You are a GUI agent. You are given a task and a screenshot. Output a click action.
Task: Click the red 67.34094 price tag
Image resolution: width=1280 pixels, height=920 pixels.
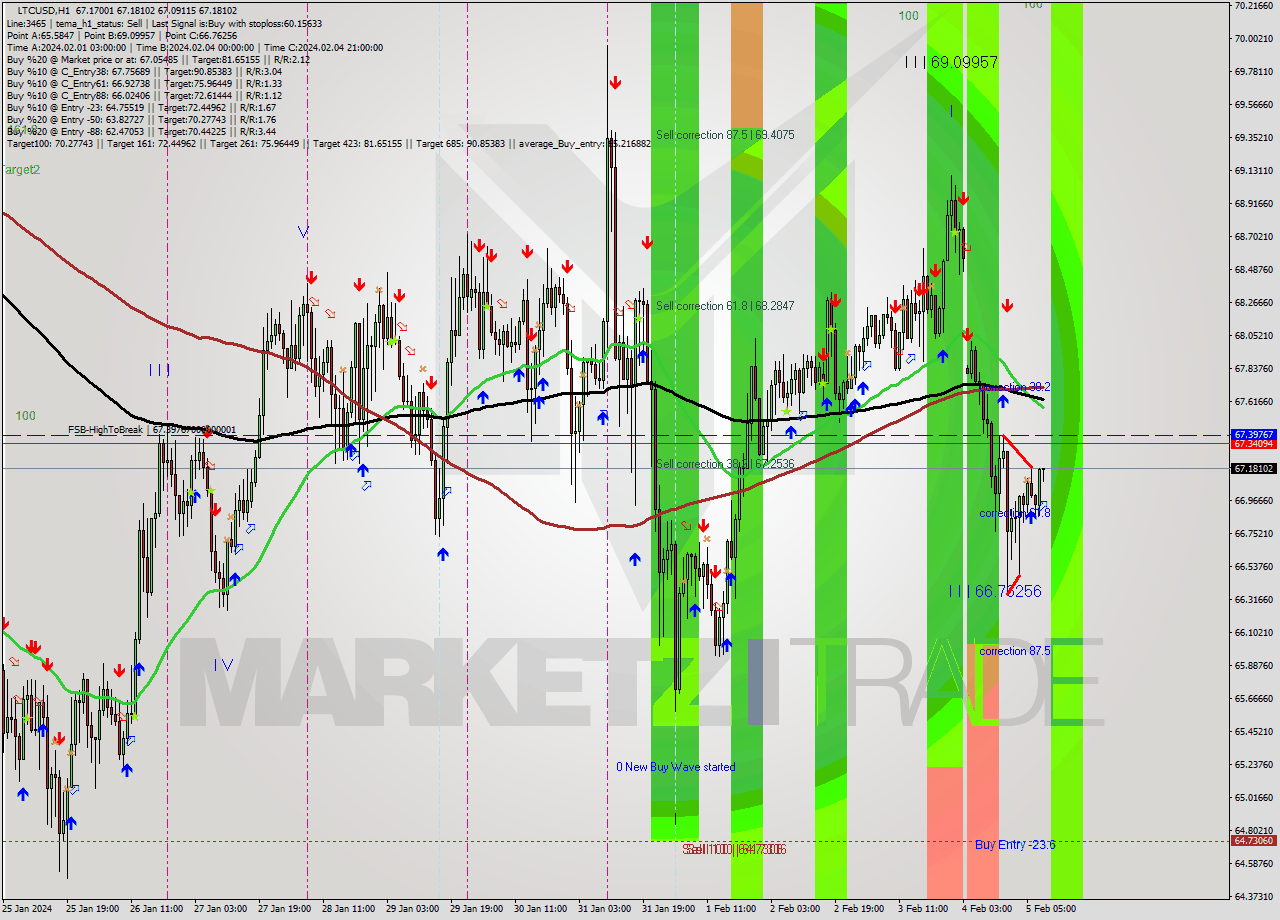click(1253, 444)
